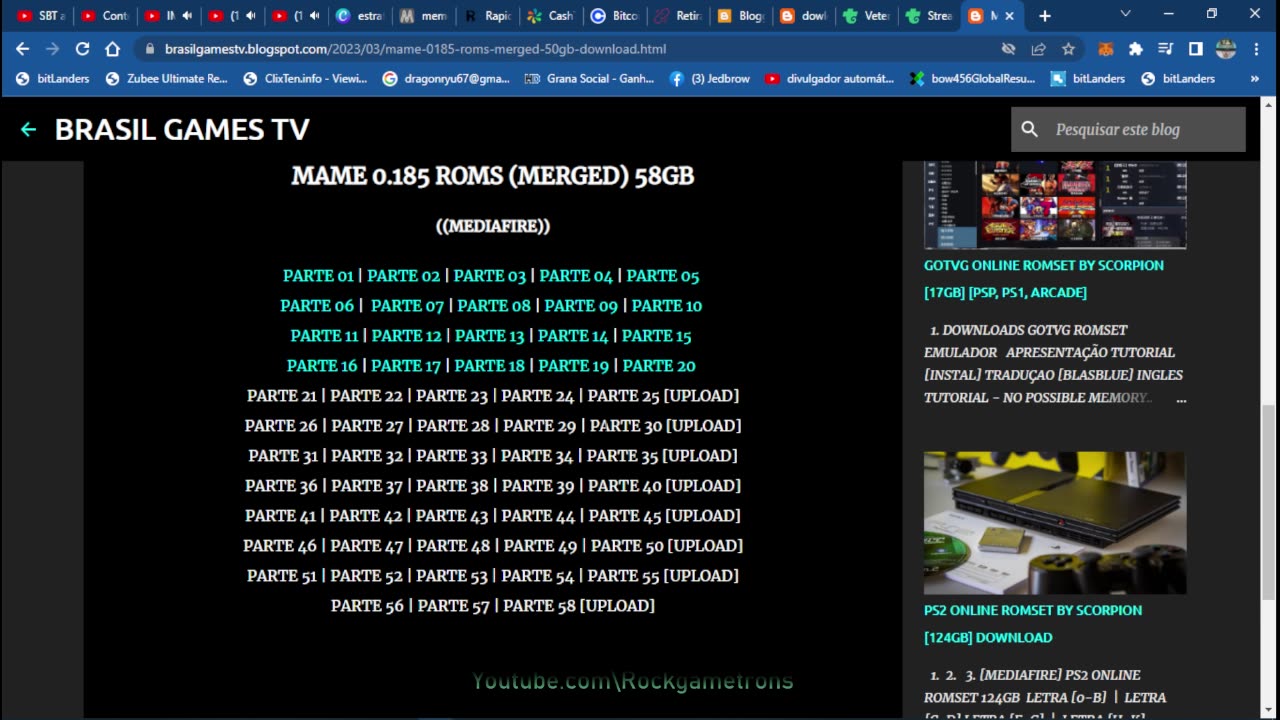Click the BRASIL GAMES TV blog title
The width and height of the screenshot is (1280, 720).
click(182, 129)
